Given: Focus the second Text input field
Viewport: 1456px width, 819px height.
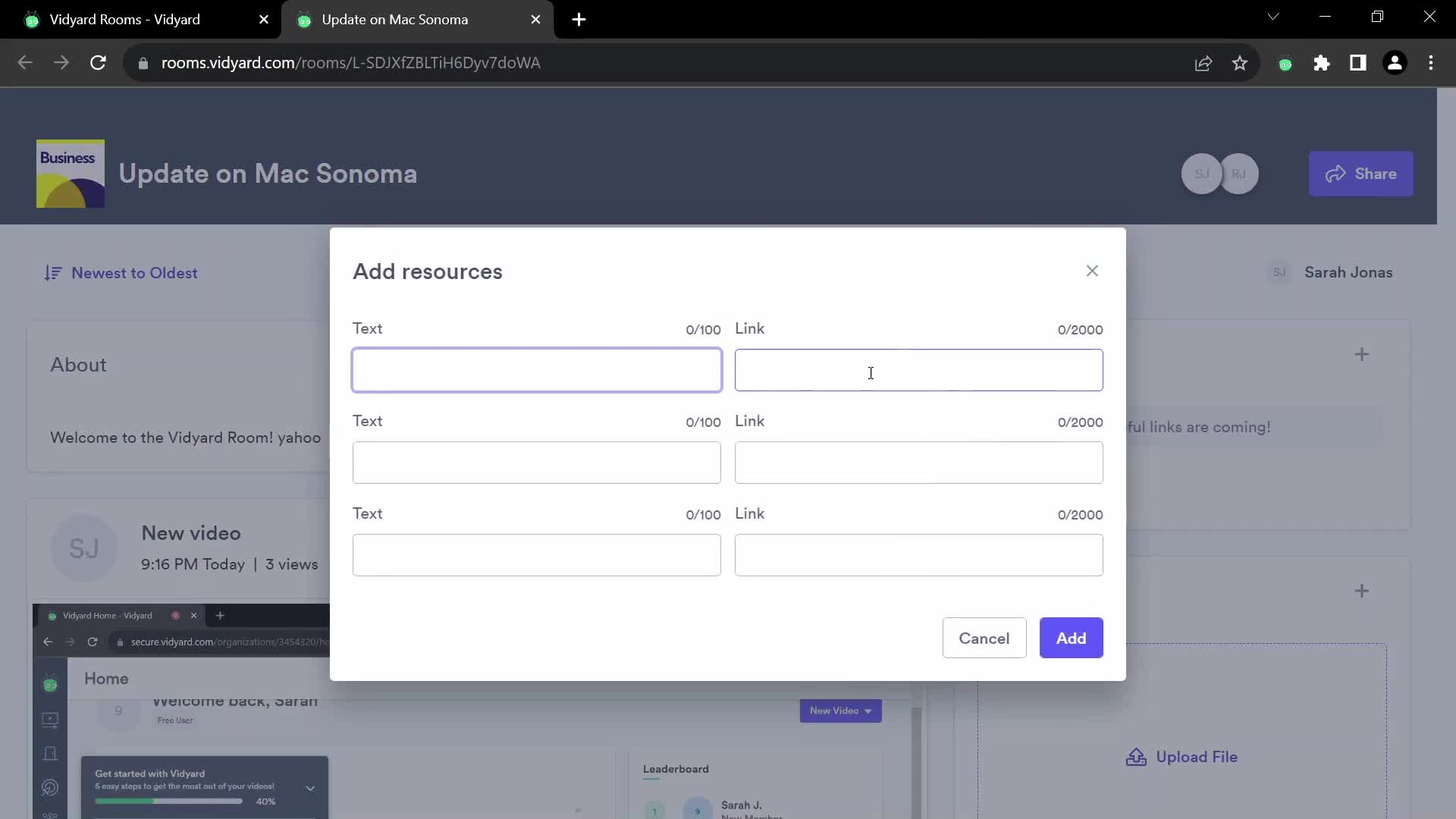Looking at the screenshot, I should click(537, 463).
